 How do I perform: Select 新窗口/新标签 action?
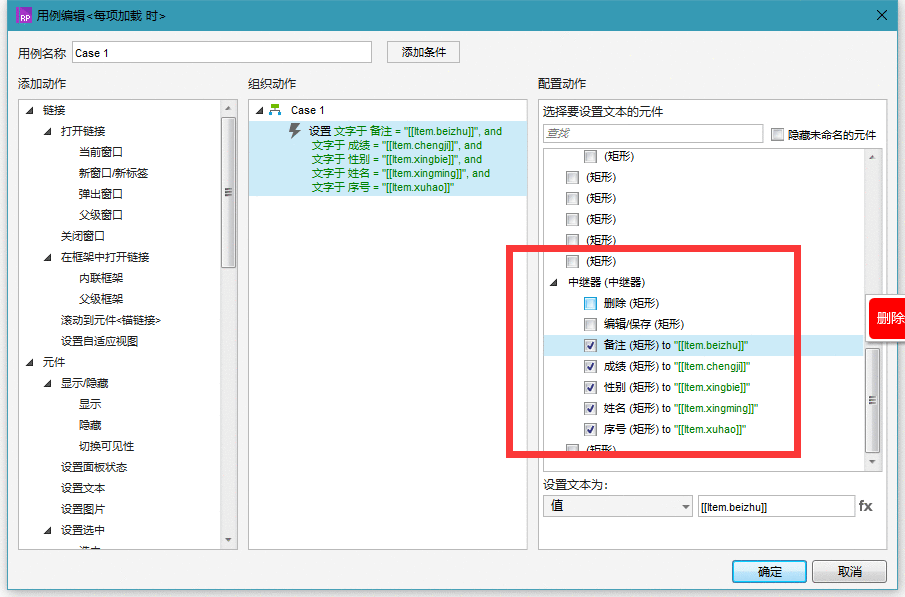point(114,173)
